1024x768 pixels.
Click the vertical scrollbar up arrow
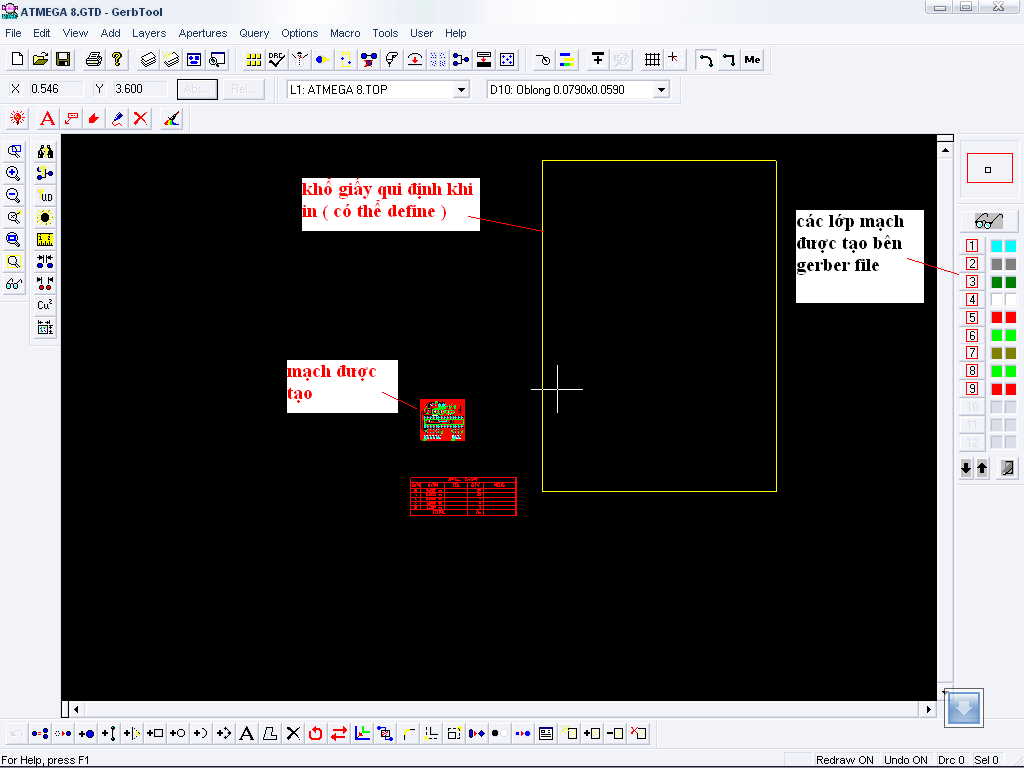coord(945,150)
